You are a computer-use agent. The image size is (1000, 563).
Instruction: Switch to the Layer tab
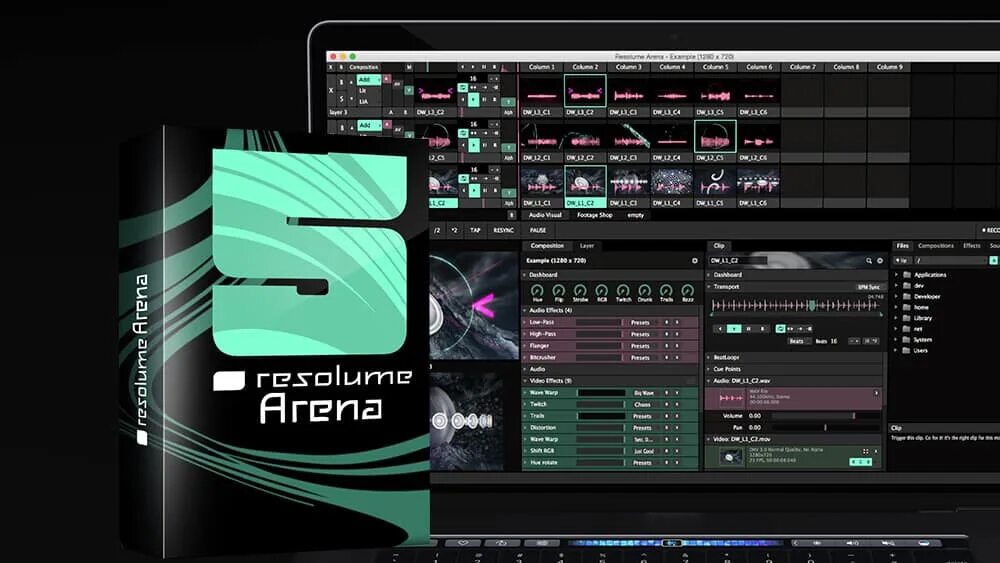point(586,246)
